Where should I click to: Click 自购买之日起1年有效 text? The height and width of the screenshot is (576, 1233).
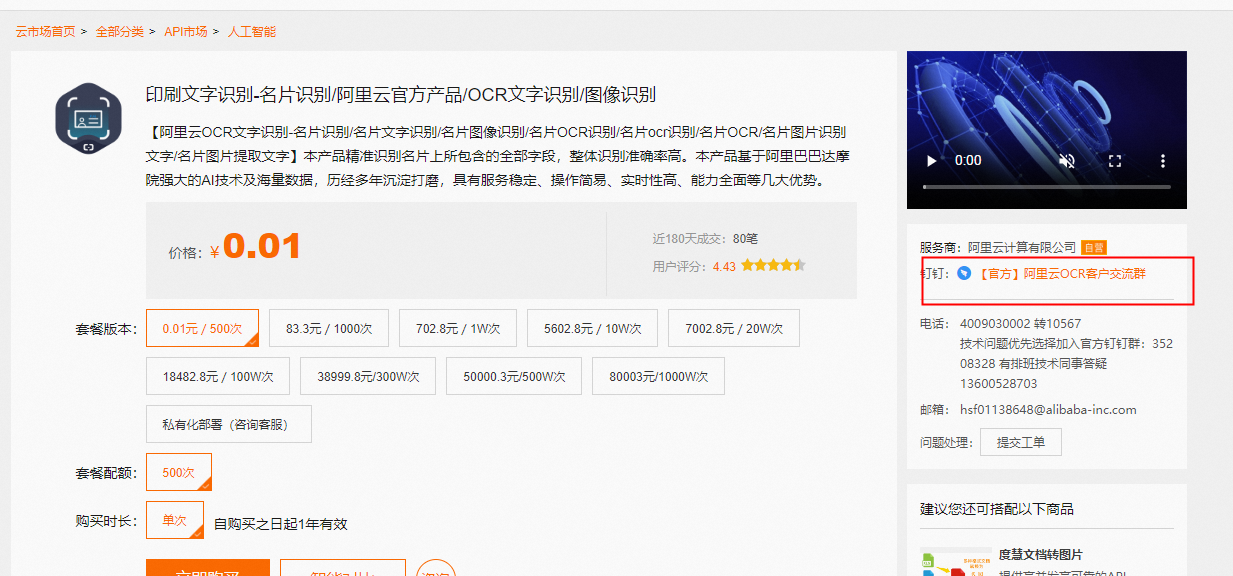click(281, 524)
